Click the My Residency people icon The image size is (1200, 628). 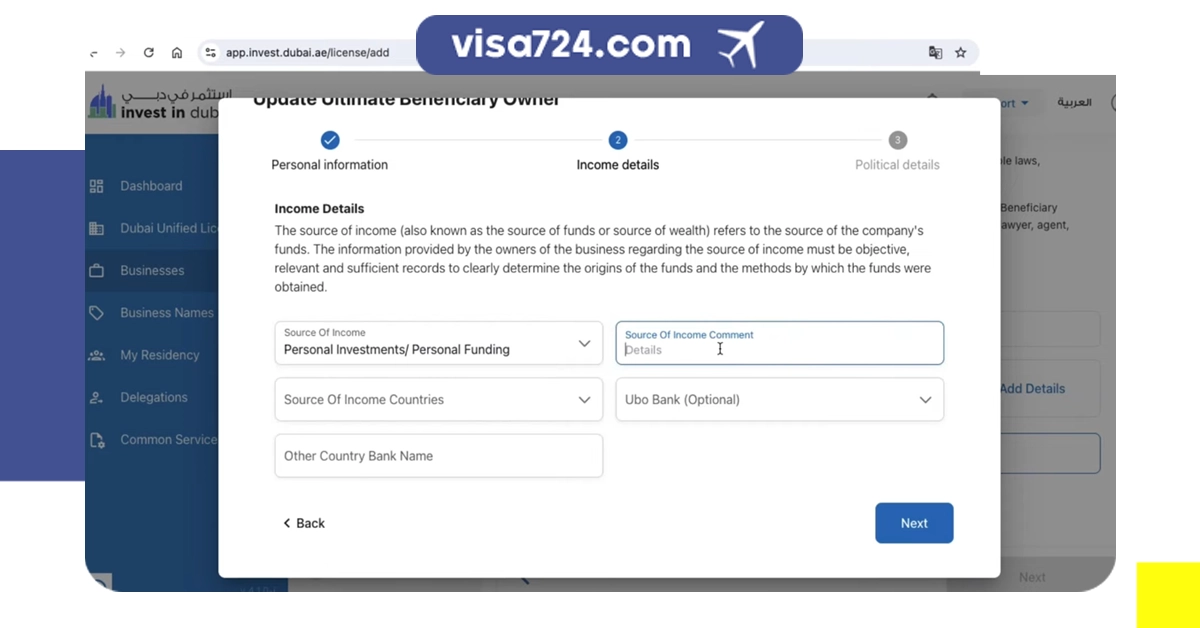(x=97, y=355)
